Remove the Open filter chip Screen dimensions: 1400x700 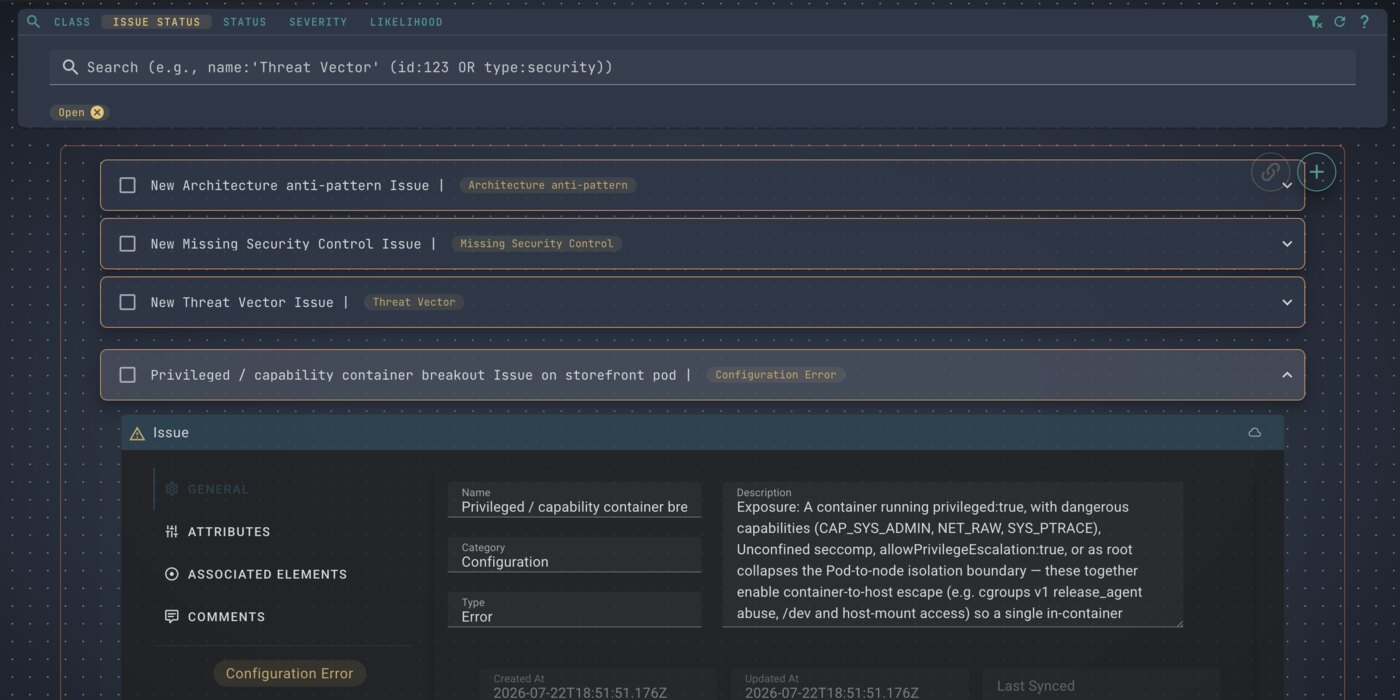(97, 112)
